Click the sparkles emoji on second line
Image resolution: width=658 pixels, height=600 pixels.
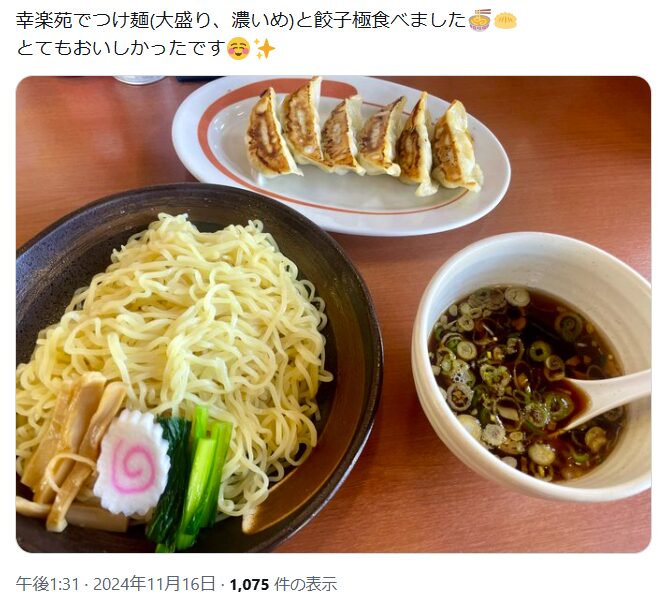coord(265,49)
